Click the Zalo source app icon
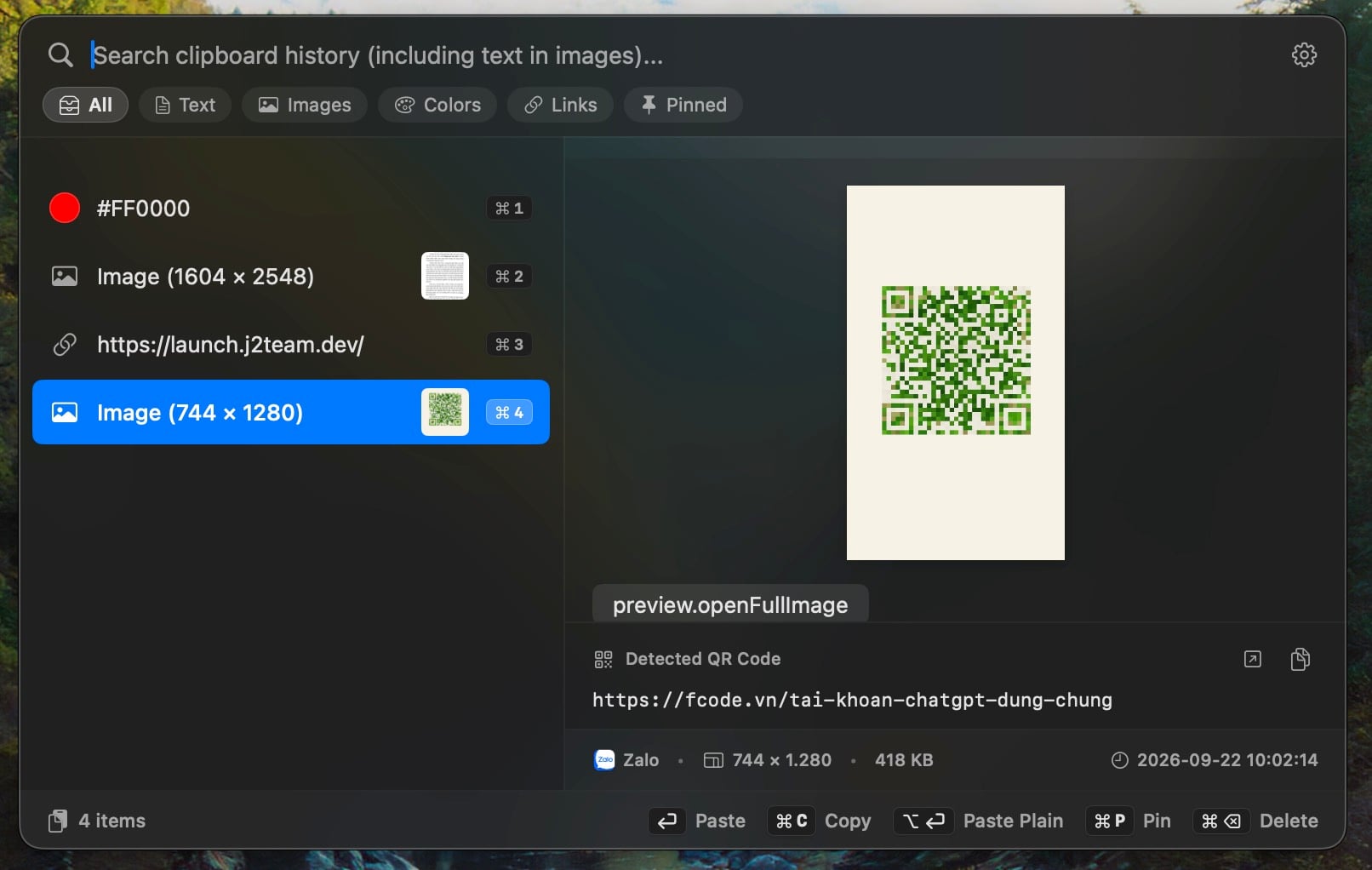Viewport: 1372px width, 870px height. [604, 759]
